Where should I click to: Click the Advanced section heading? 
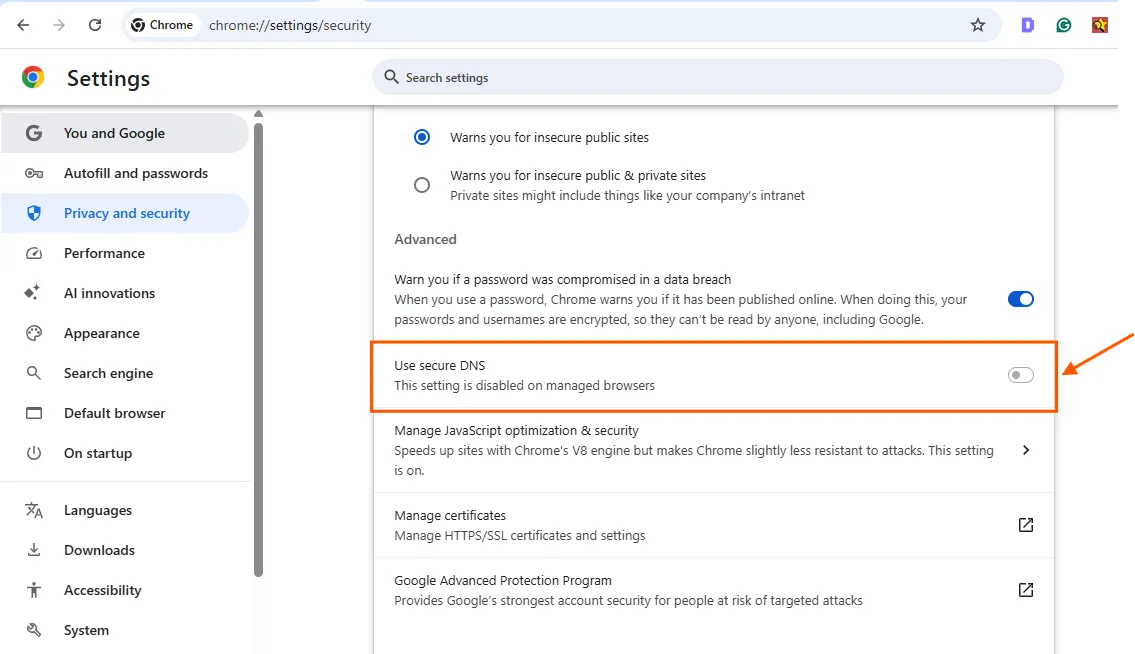coord(425,239)
